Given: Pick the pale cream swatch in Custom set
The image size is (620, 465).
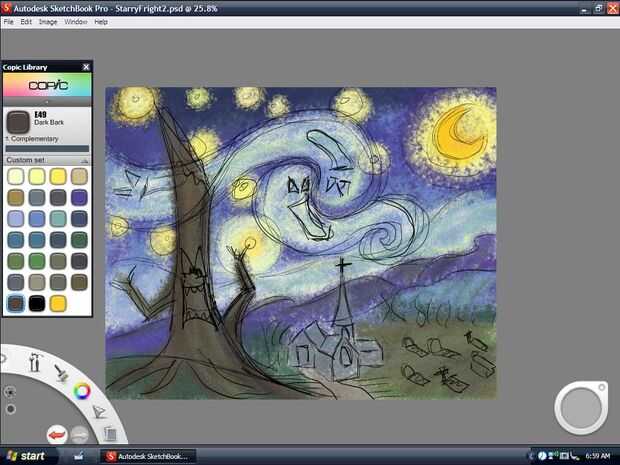Looking at the screenshot, I should tap(15, 176).
